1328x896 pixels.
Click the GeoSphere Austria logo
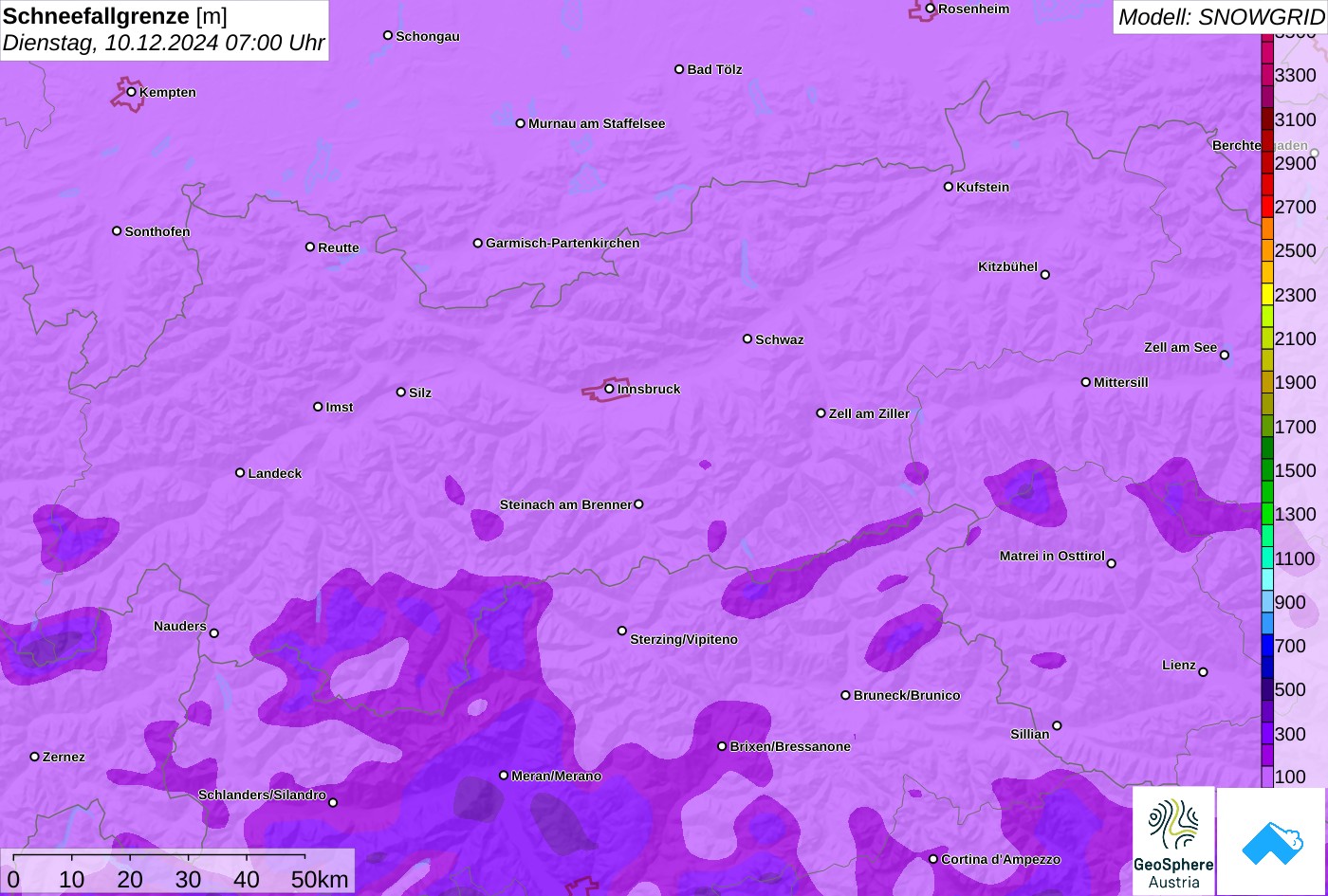coord(1173,841)
